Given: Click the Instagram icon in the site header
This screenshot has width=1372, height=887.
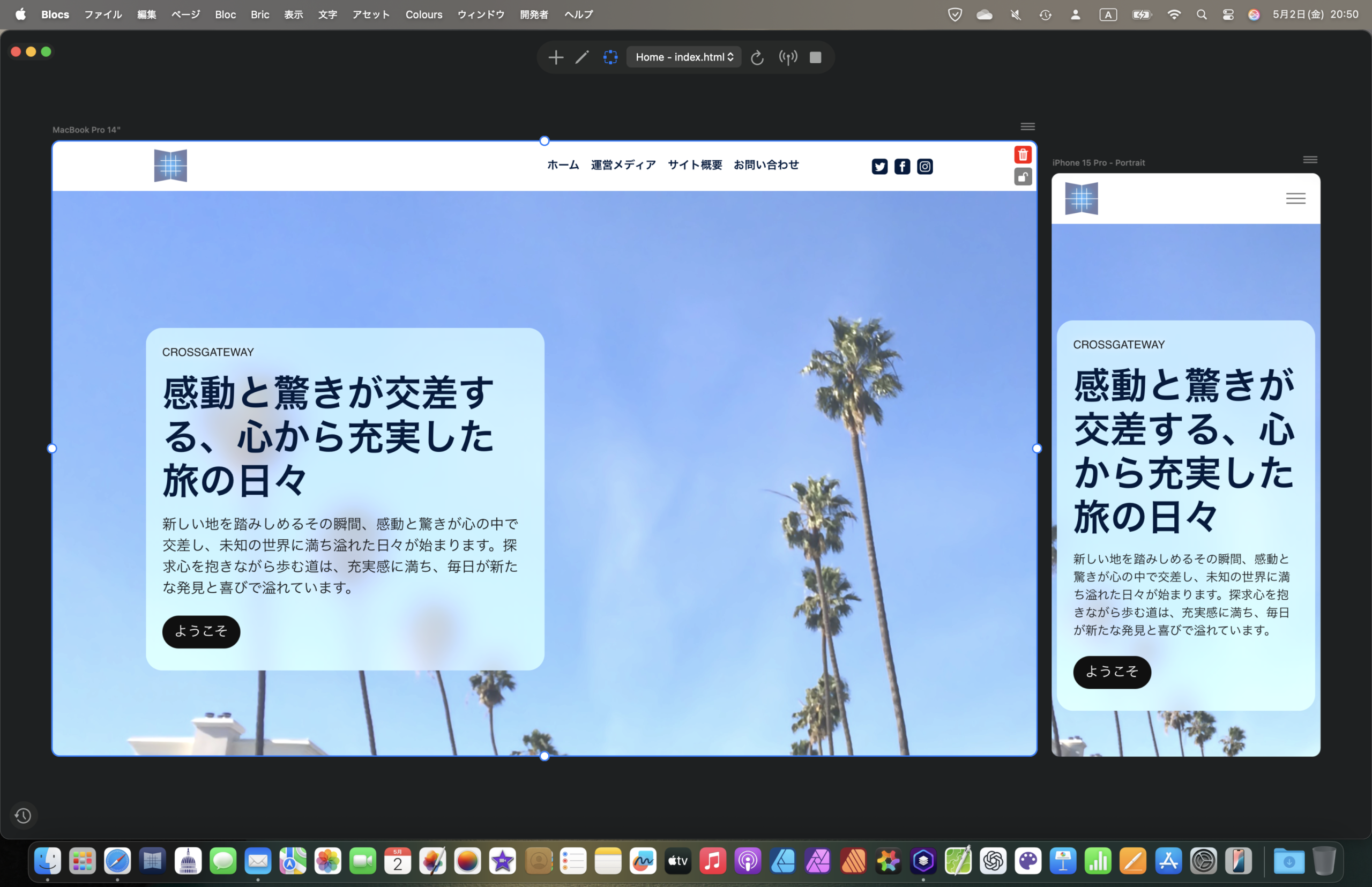Looking at the screenshot, I should (924, 167).
